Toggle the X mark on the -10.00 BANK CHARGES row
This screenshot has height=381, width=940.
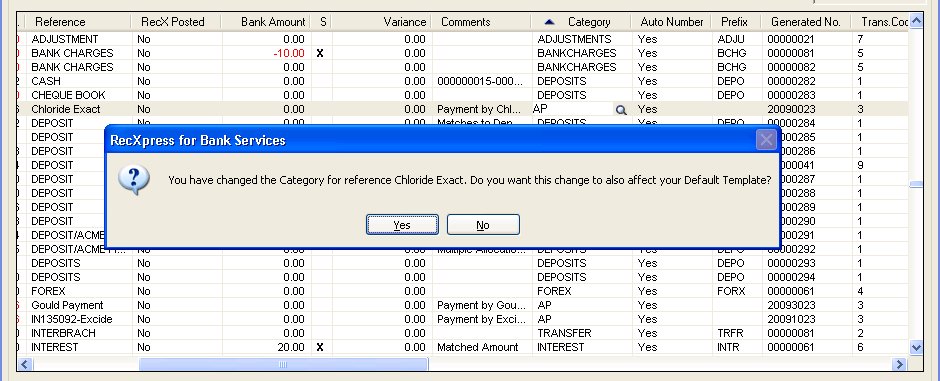320,53
